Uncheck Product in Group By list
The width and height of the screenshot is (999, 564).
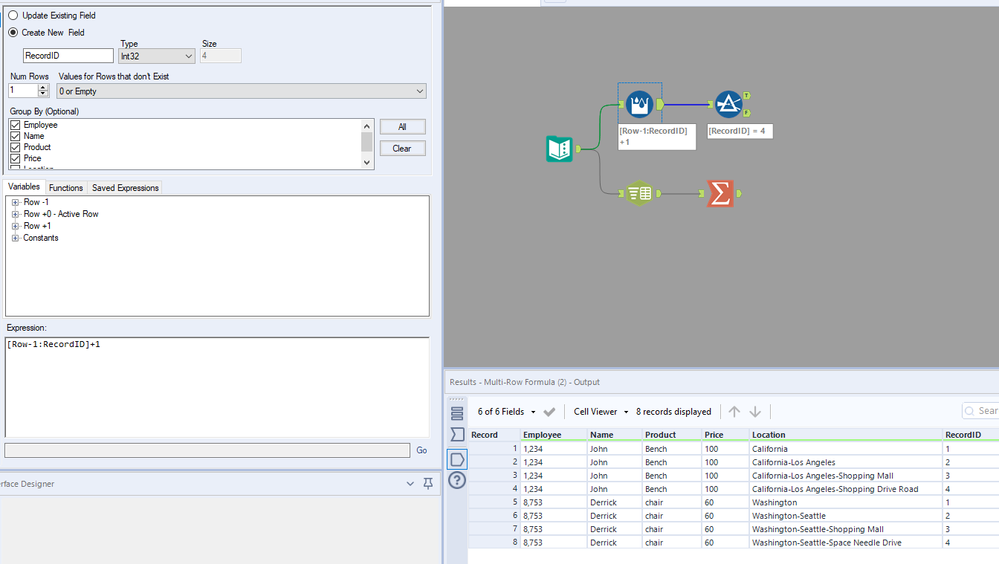point(15,147)
